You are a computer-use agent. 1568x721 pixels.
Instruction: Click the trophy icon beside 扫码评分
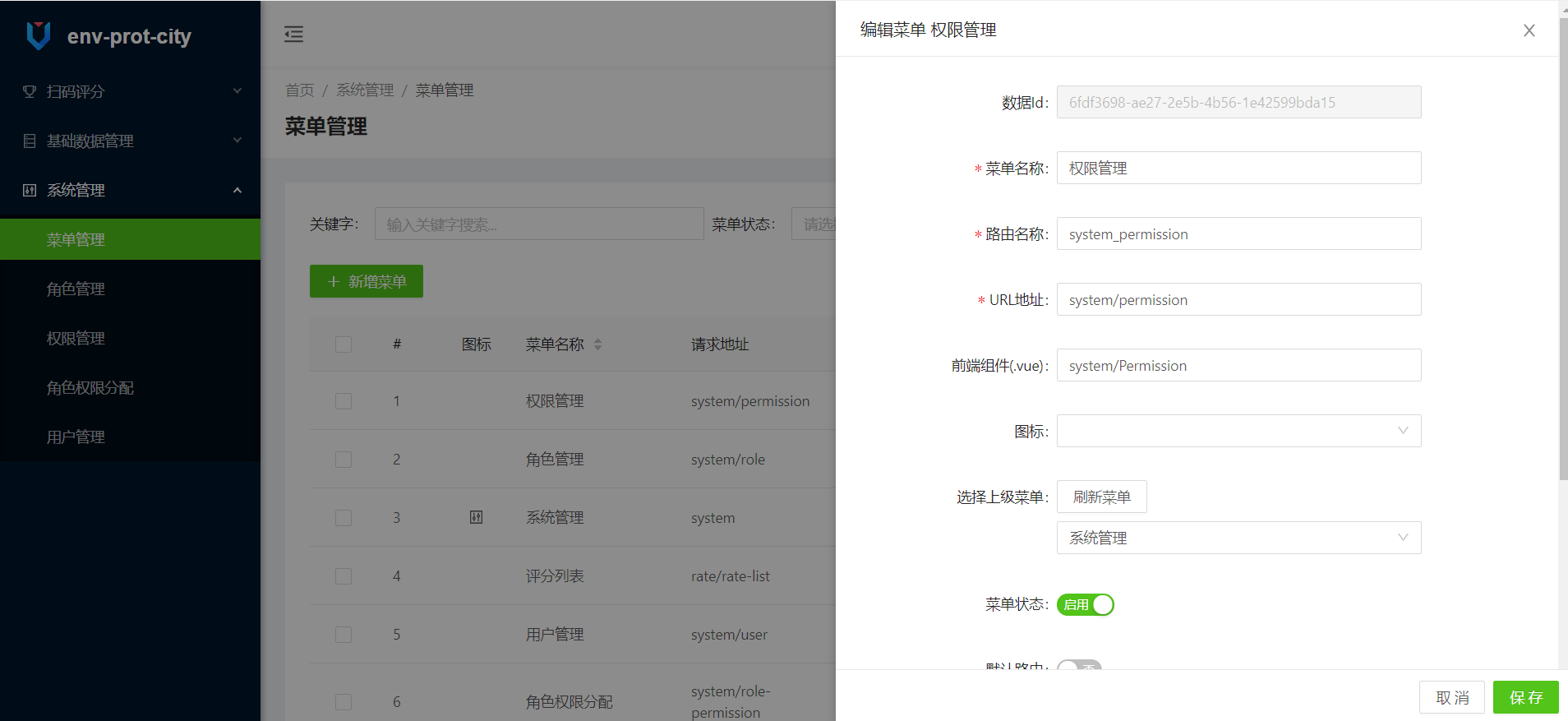pos(30,91)
